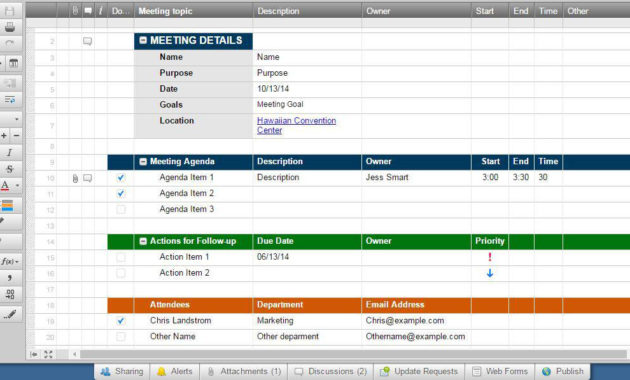Image resolution: width=630 pixels, height=380 pixels.
Task: Check the Agenda Item 3 checkbox
Action: 121,209
